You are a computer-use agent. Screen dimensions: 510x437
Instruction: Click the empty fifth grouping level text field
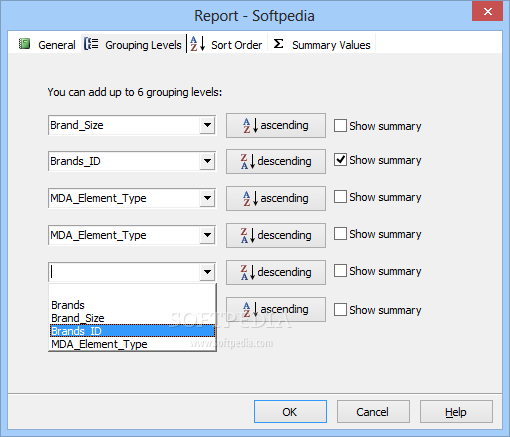124,272
